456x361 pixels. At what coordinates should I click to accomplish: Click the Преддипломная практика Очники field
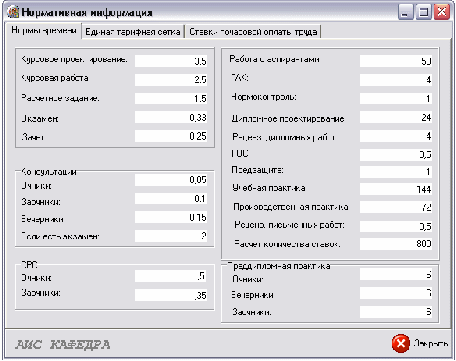396,274
